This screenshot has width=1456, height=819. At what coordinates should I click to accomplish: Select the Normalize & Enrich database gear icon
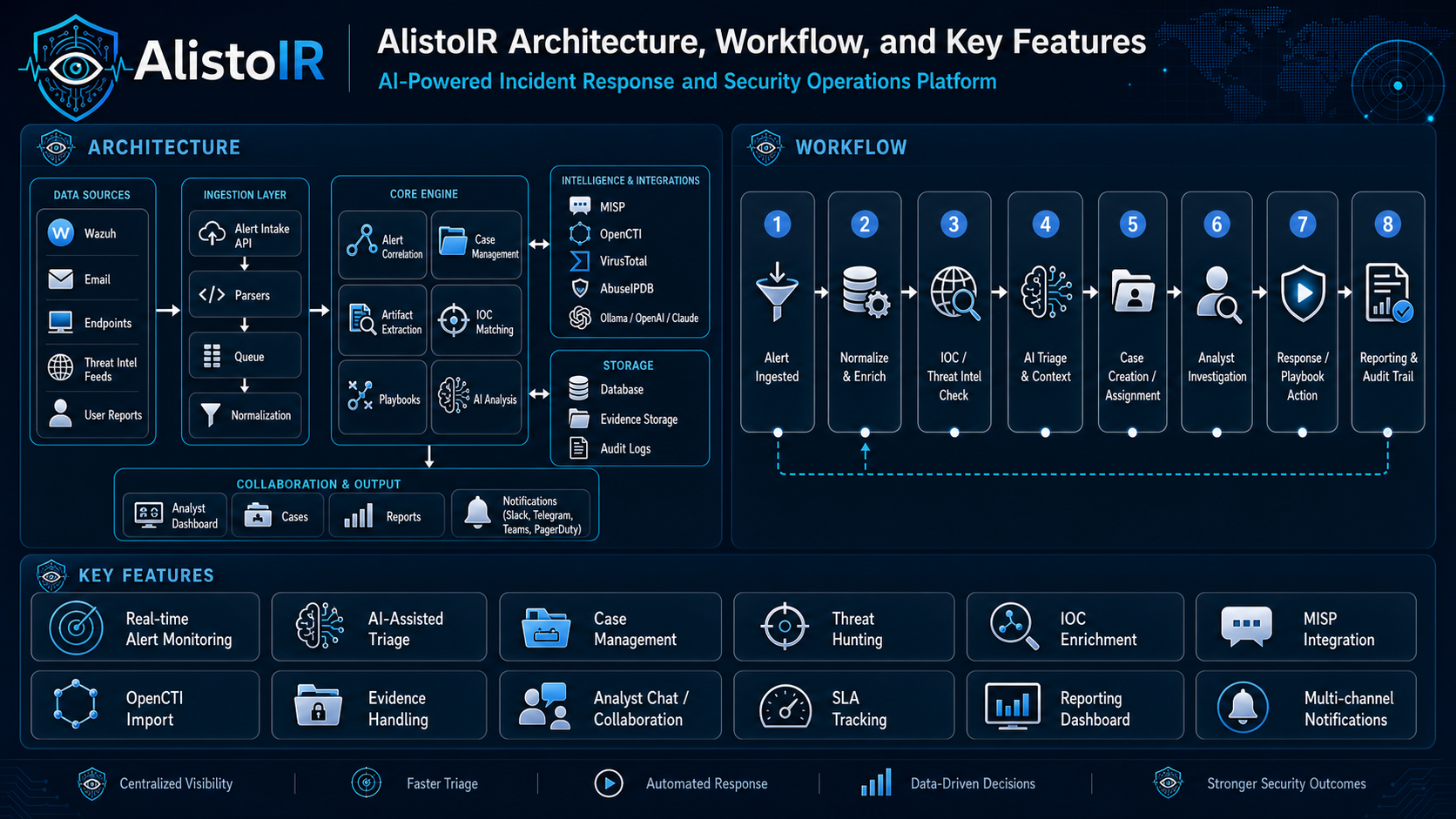click(x=865, y=292)
